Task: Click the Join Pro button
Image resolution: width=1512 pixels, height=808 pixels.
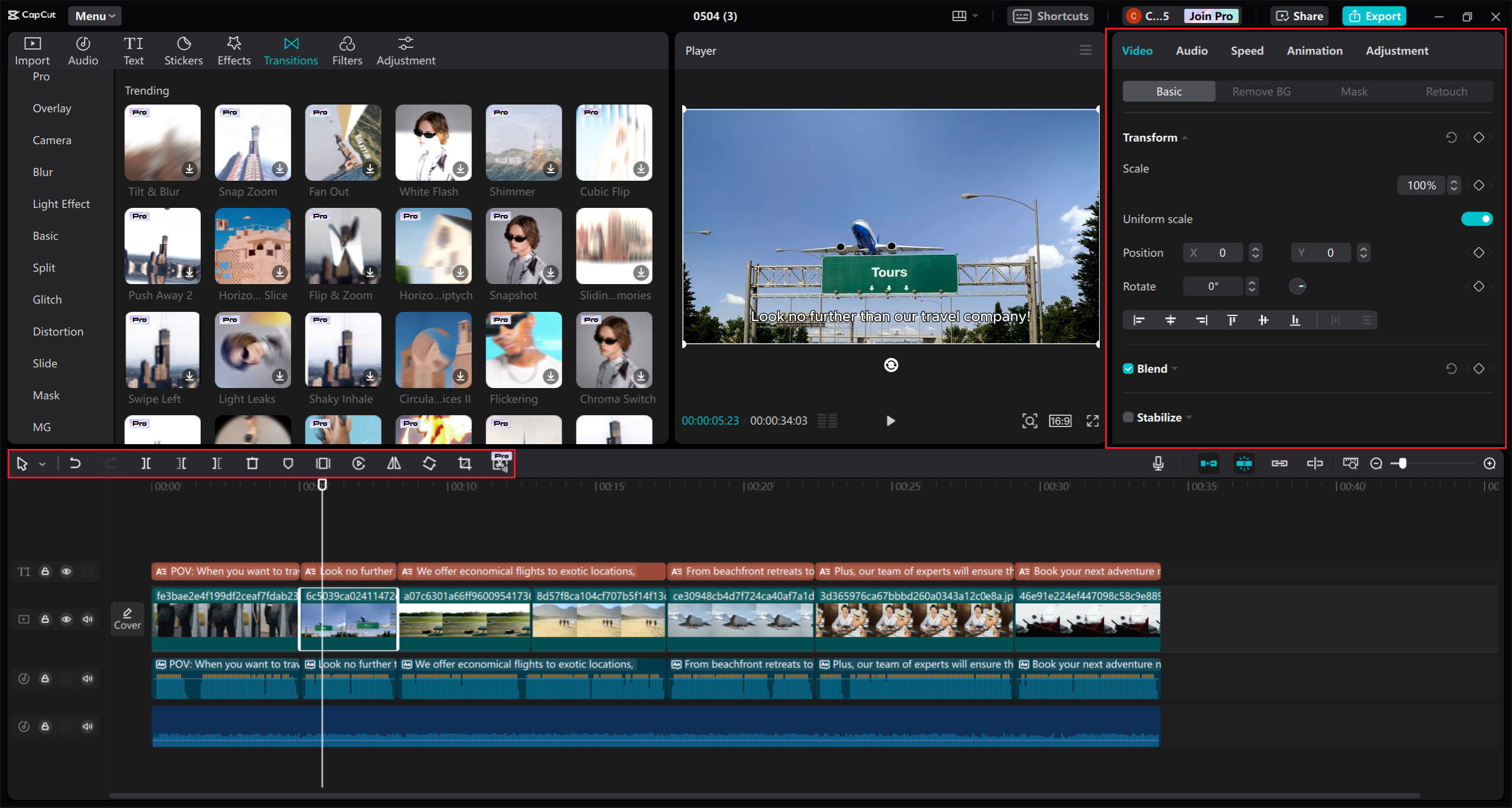Action: [x=1210, y=16]
